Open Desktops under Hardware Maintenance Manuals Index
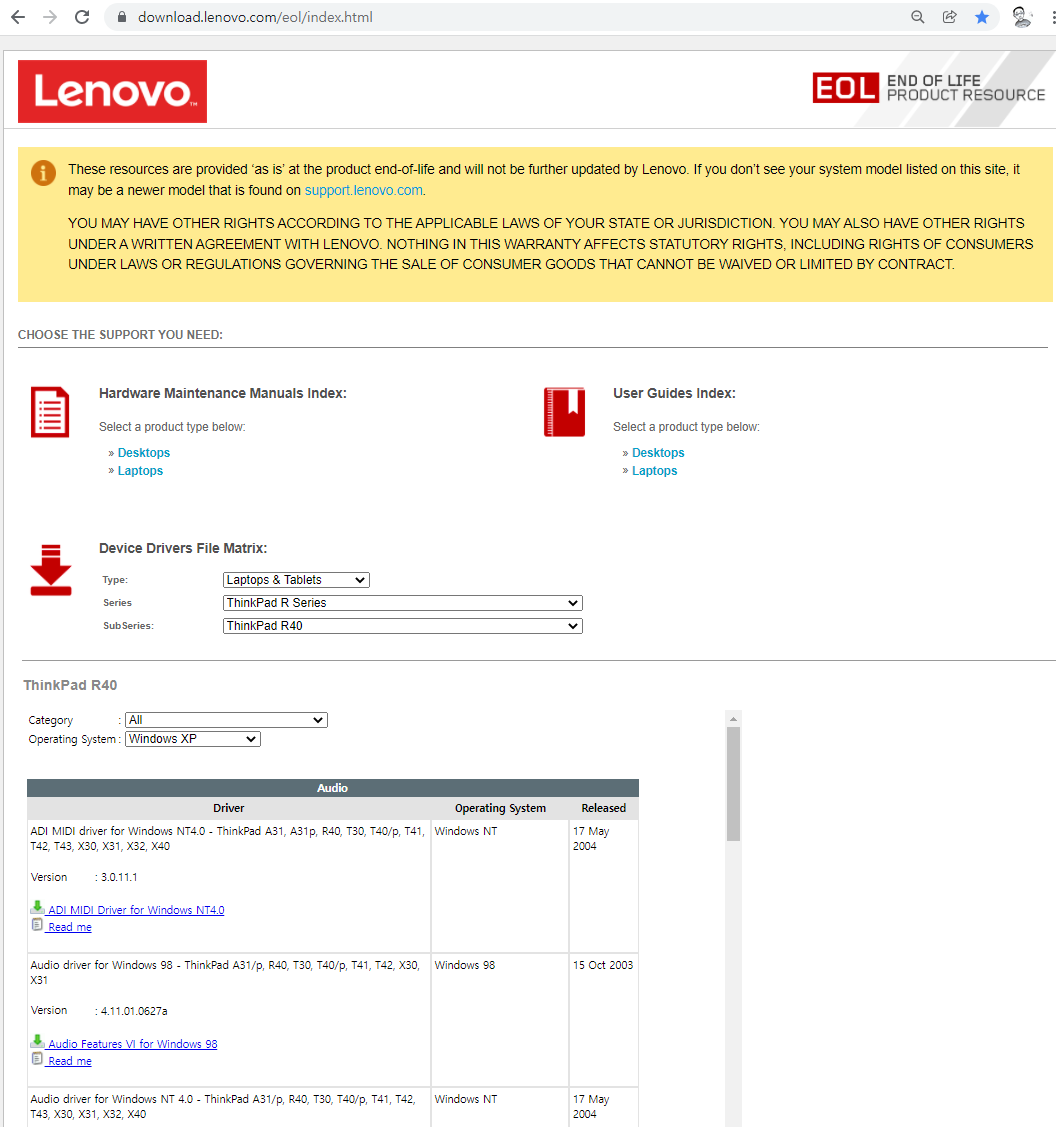The height and width of the screenshot is (1127, 1056). pos(144,453)
